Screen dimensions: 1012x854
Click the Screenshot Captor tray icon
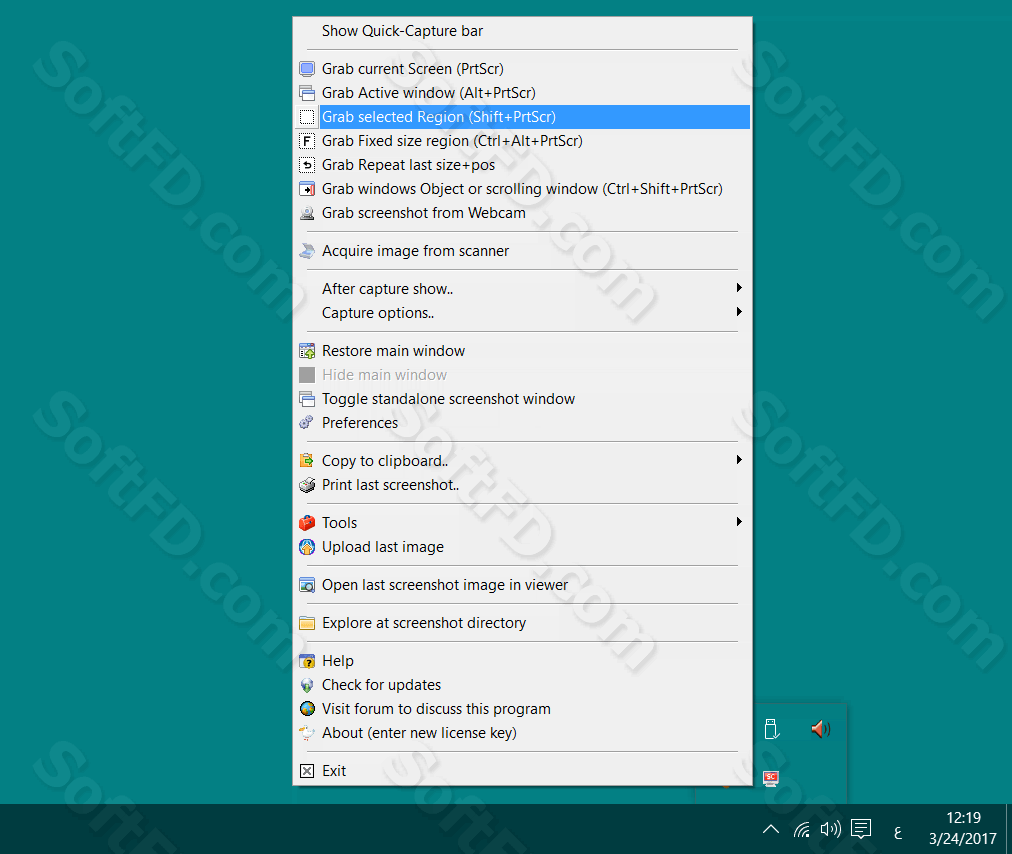[771, 778]
